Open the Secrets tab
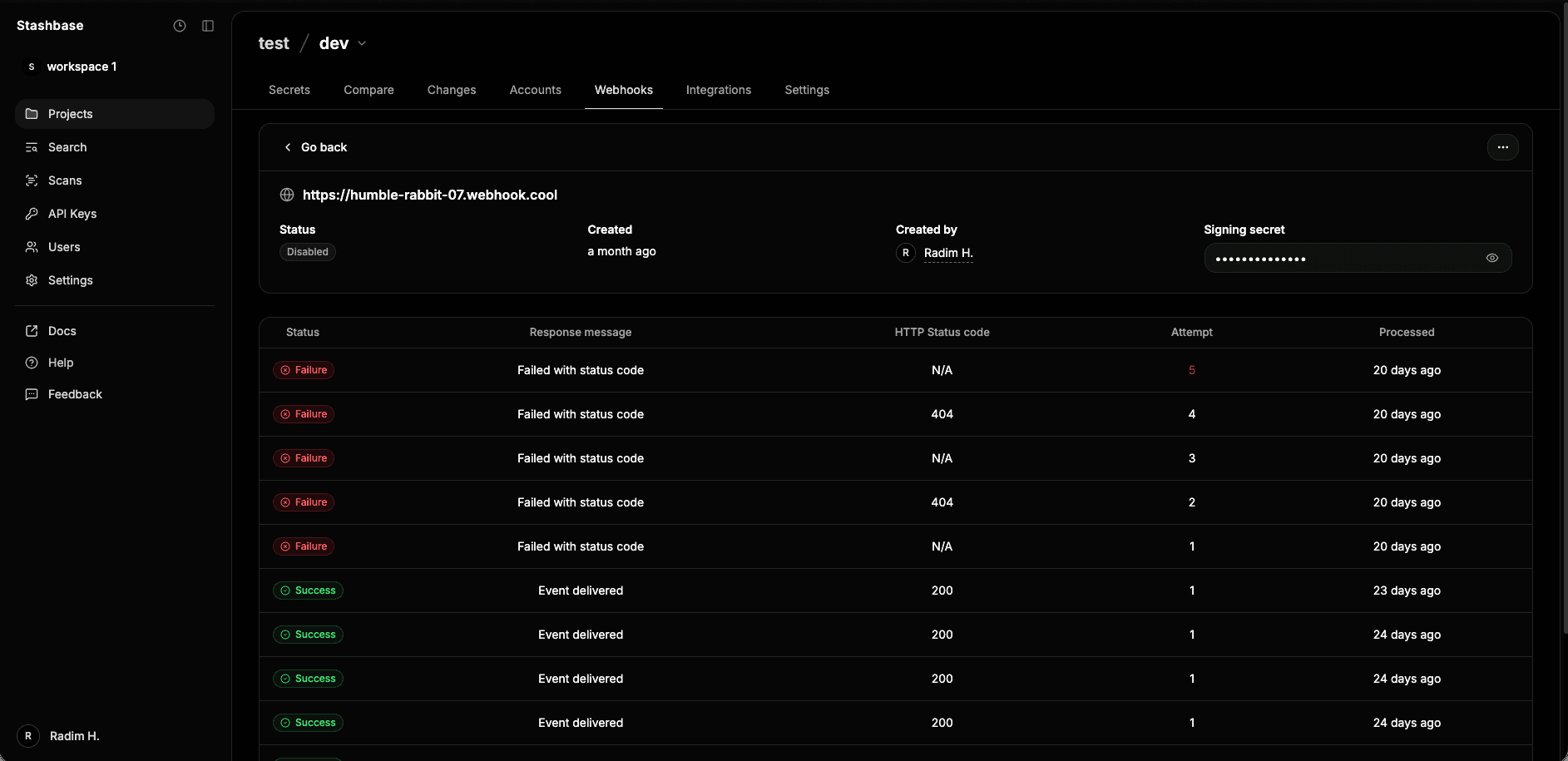Image resolution: width=1568 pixels, height=761 pixels. pyautogui.click(x=289, y=90)
